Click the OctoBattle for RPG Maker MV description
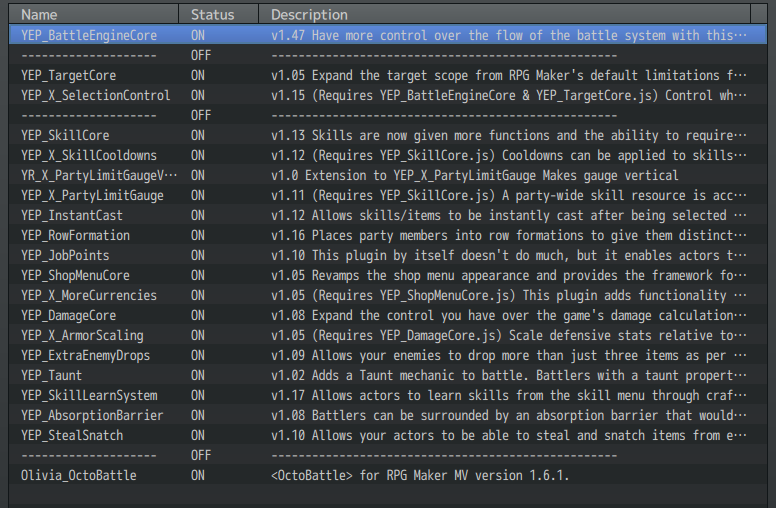 click(420, 475)
